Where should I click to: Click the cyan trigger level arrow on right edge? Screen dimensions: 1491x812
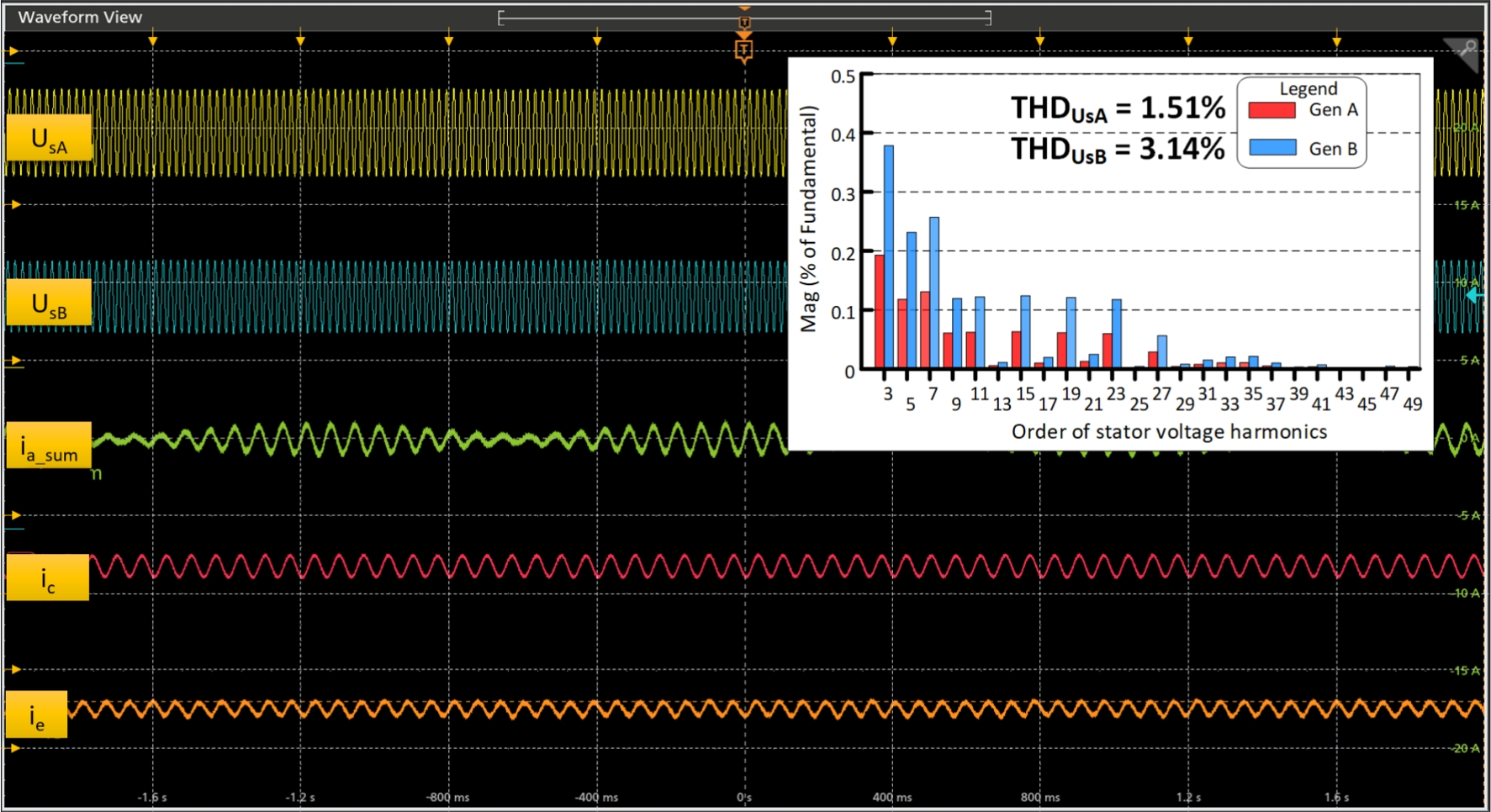1474,296
